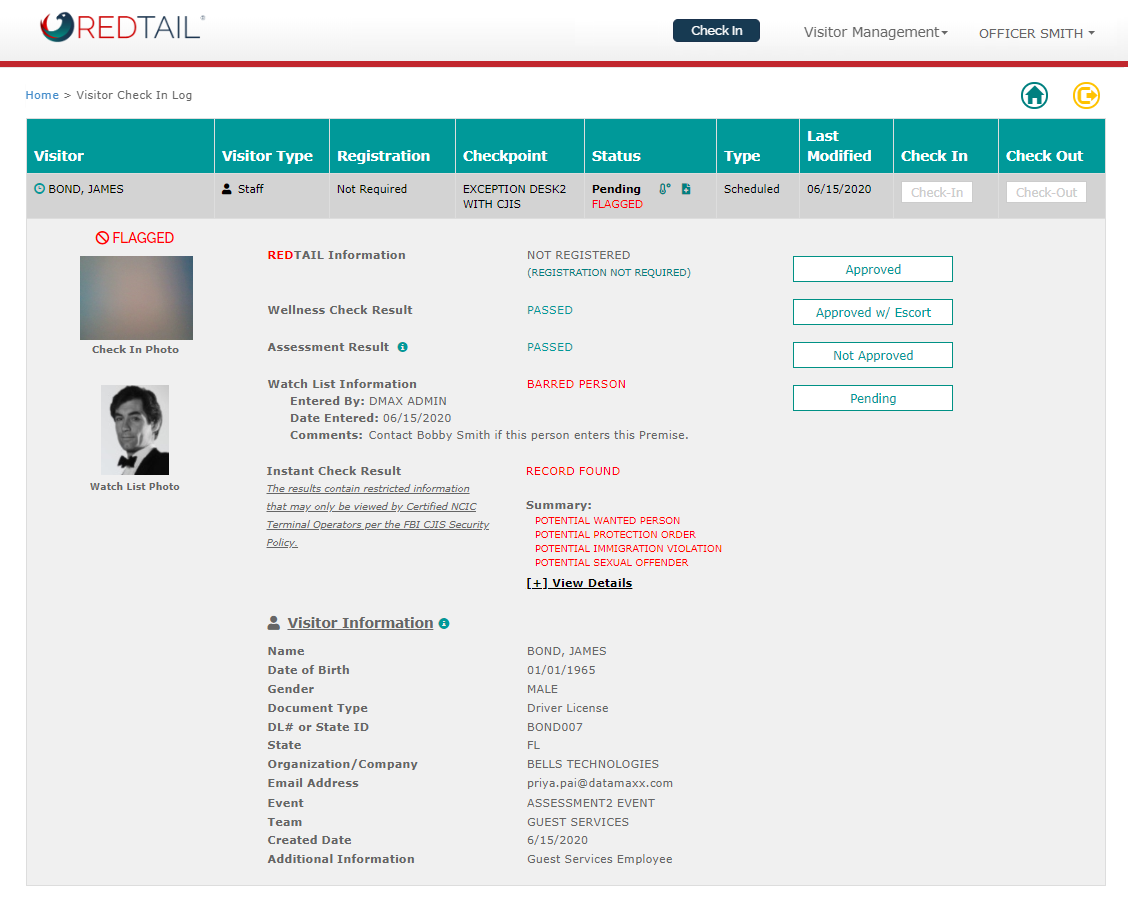Click POTENTIAL SEXUAL OFFENDER summary line

[611, 562]
